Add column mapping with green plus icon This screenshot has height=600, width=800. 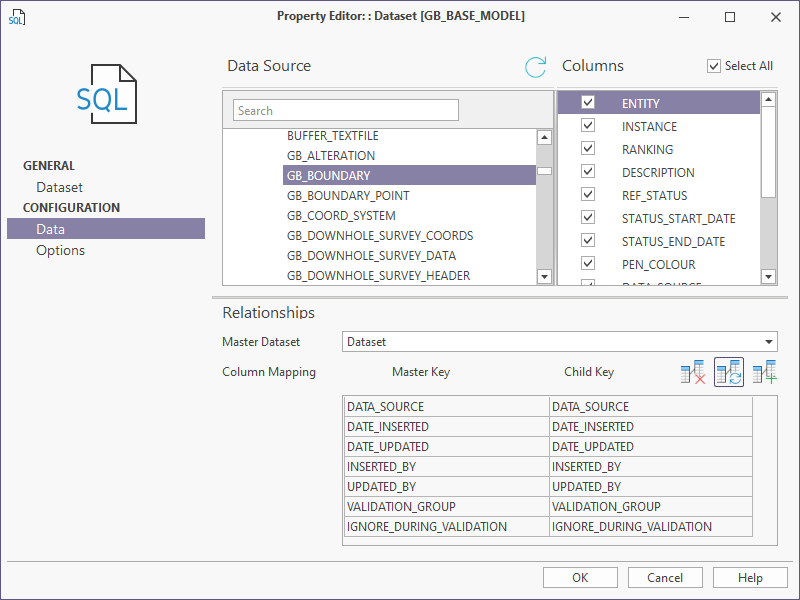(765, 373)
